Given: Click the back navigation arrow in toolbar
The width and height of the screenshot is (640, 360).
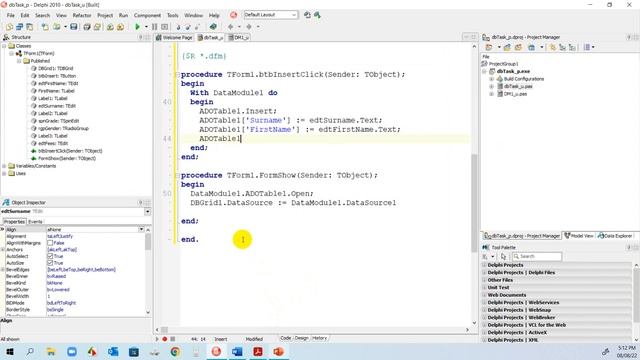Looking at the screenshot, I should click(231, 27).
